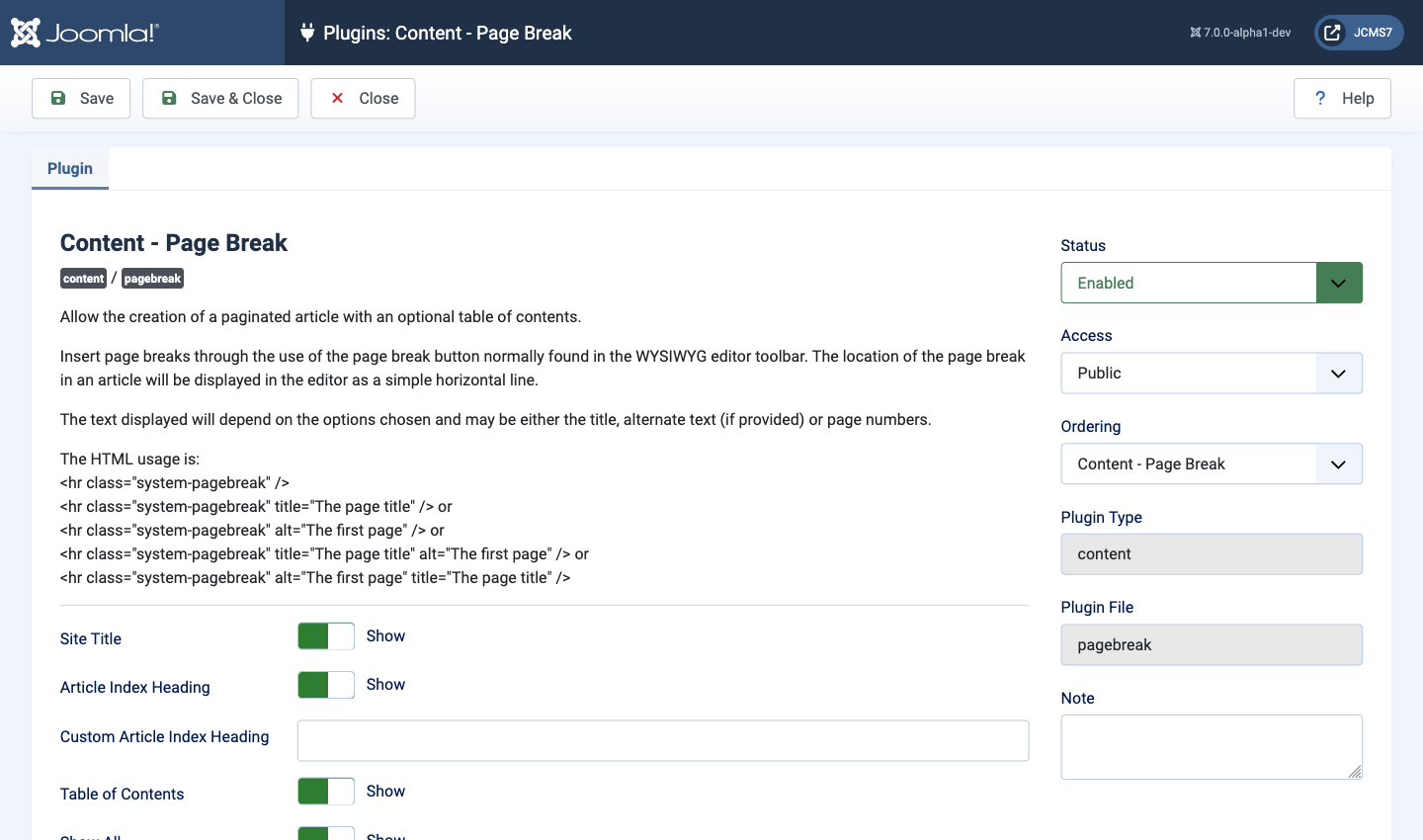The image size is (1423, 840).
Task: Click the Status label
Action: [x=1083, y=246]
